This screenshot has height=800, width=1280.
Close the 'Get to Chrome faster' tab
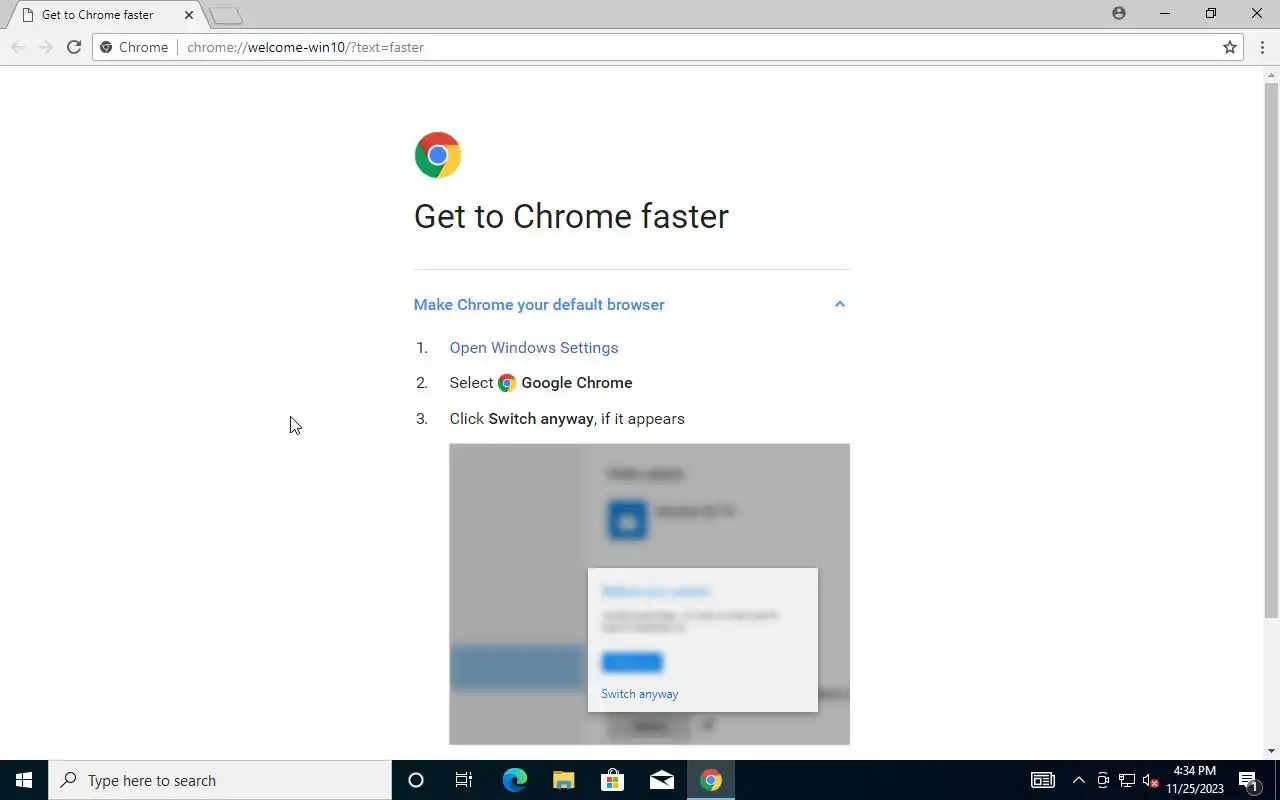point(188,15)
